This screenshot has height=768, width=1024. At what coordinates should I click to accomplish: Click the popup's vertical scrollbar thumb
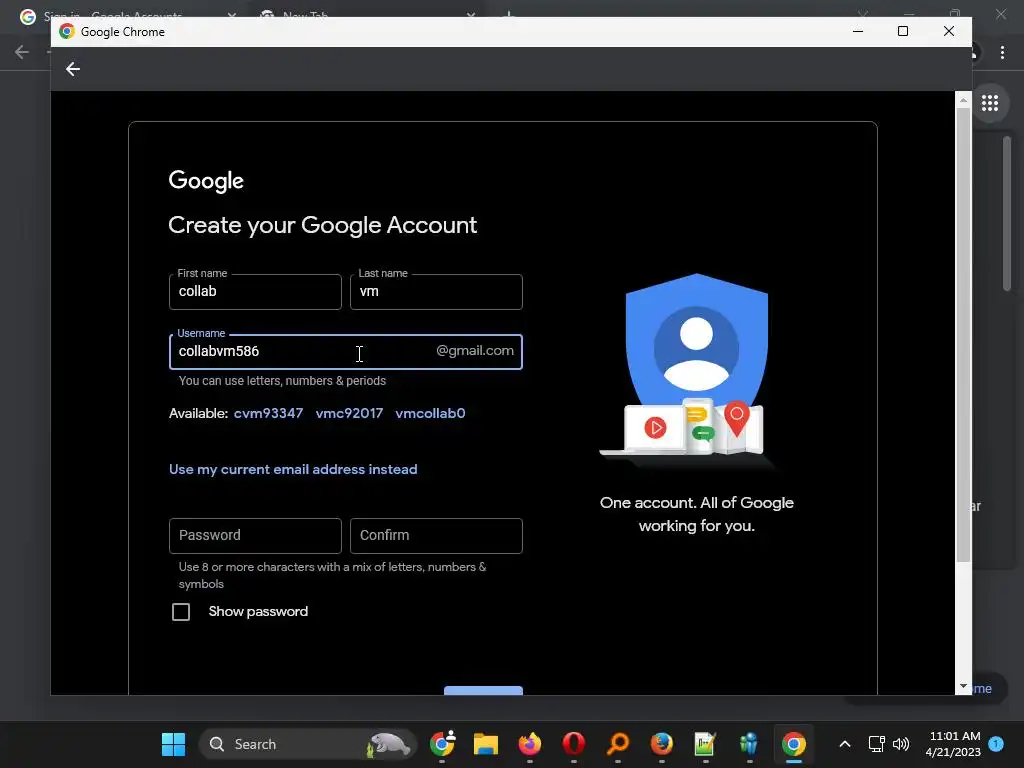coord(963,334)
